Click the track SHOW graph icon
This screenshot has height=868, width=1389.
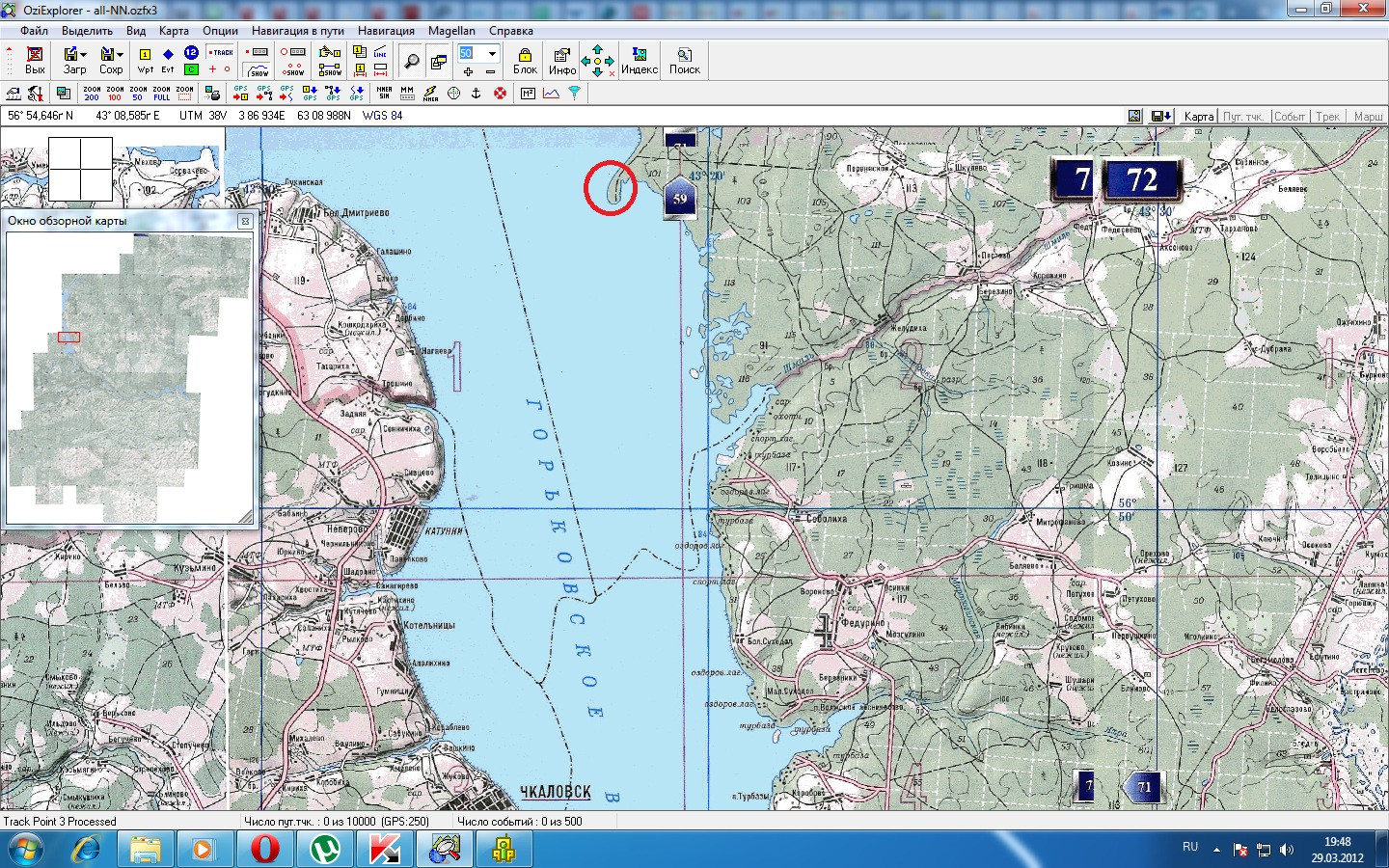(258, 69)
